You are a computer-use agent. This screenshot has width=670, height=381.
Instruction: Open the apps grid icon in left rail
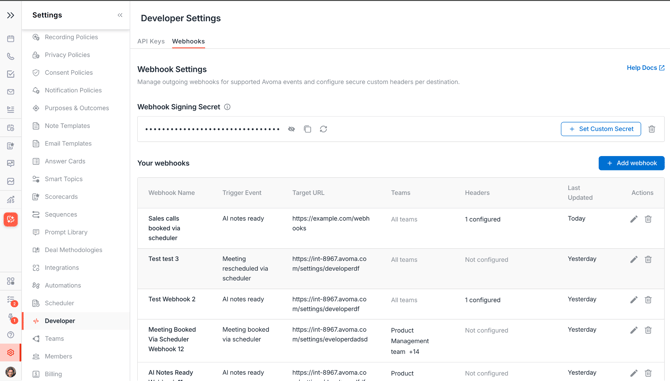(11, 281)
